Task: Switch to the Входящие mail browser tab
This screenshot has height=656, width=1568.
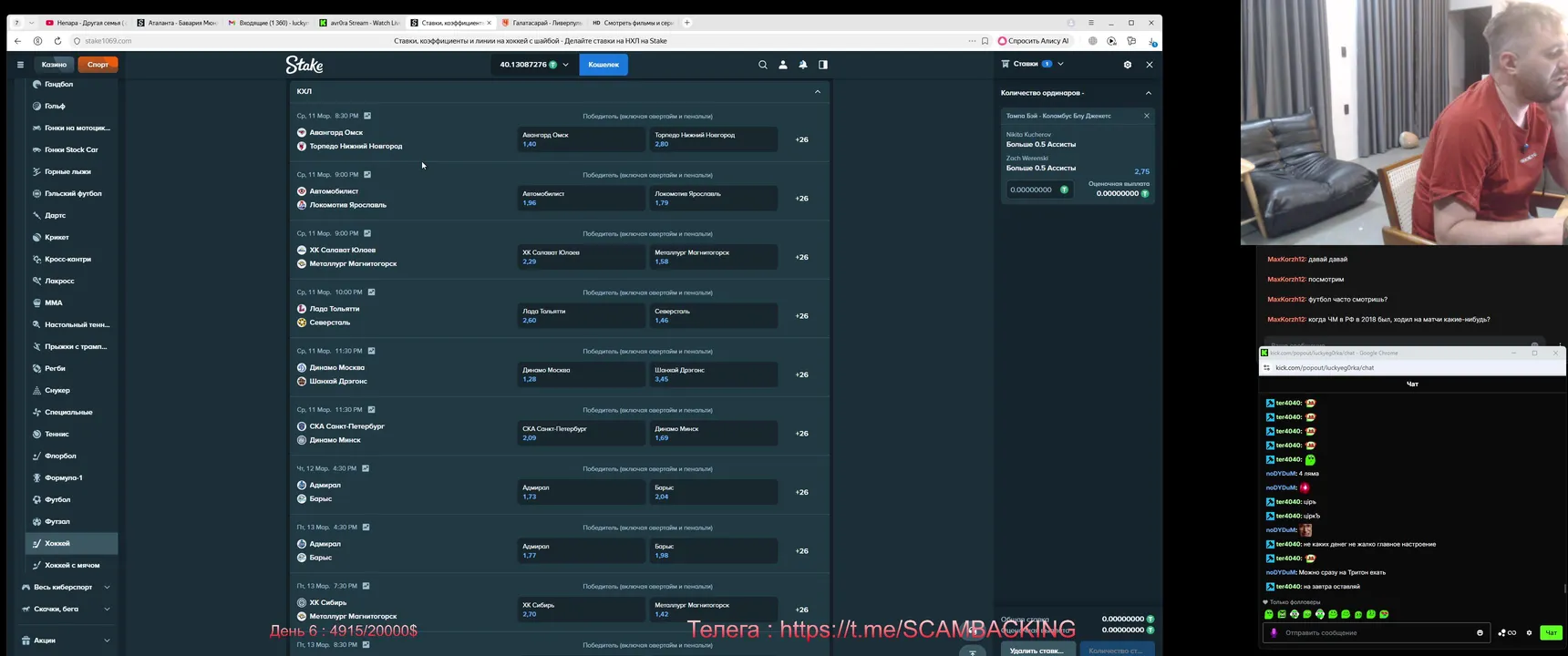Action: tap(268, 23)
